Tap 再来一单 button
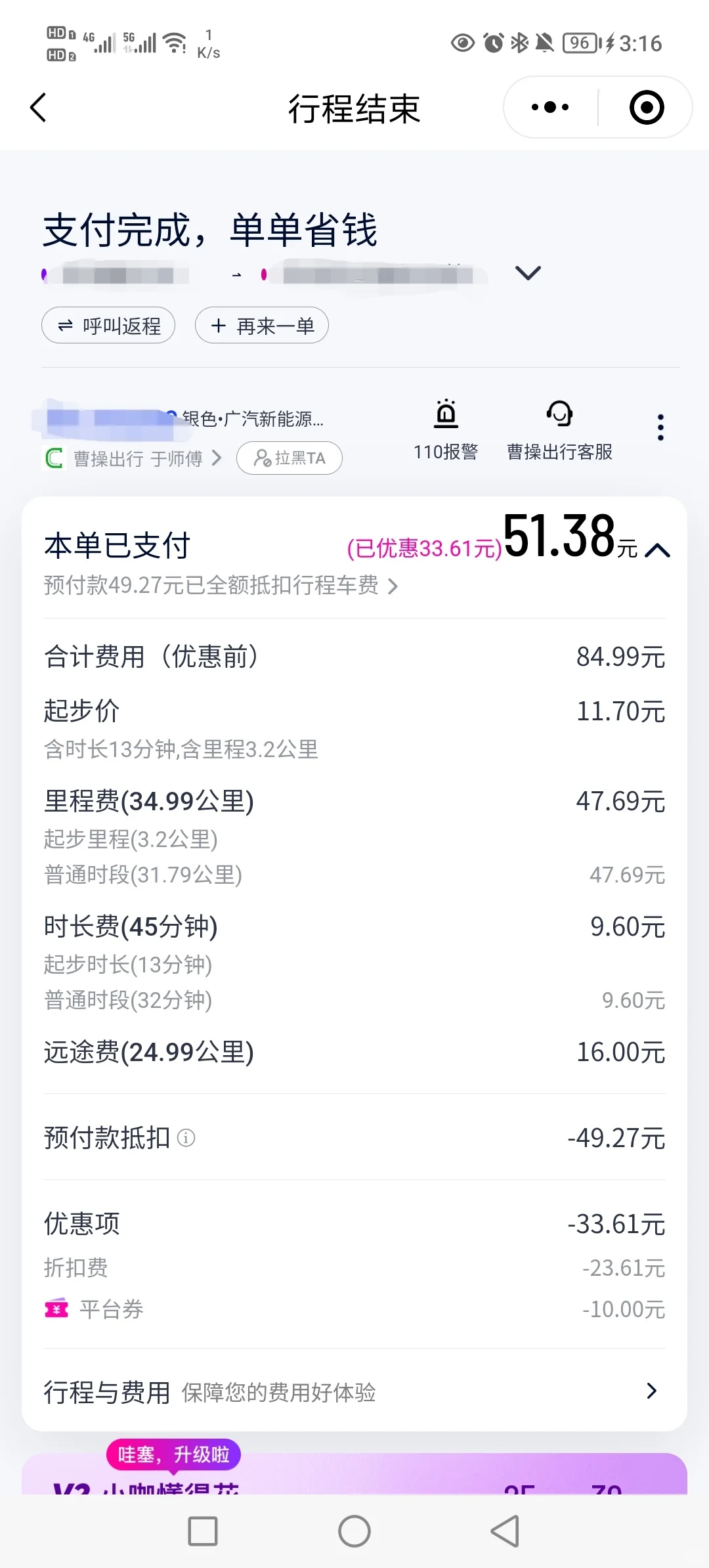Viewport: 709px width, 1568px height. [x=262, y=325]
